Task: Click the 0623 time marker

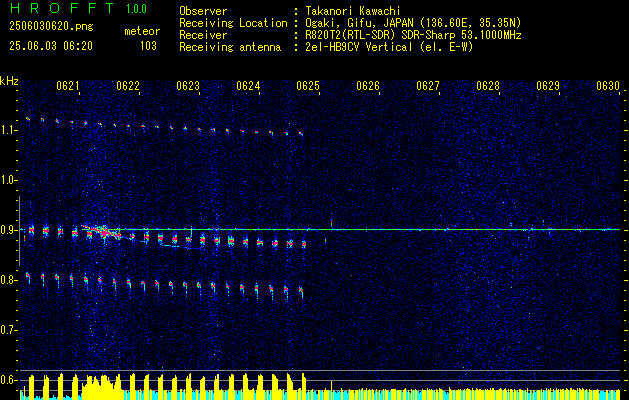Action: coord(188,85)
